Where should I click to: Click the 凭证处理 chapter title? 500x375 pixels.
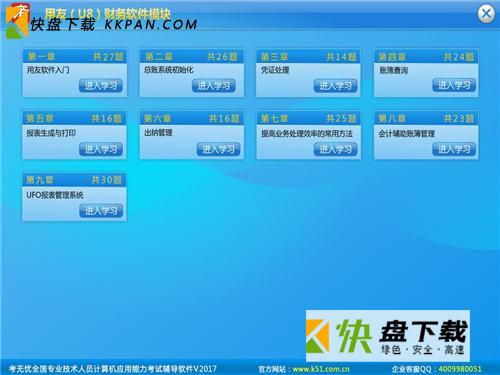[x=275, y=70]
